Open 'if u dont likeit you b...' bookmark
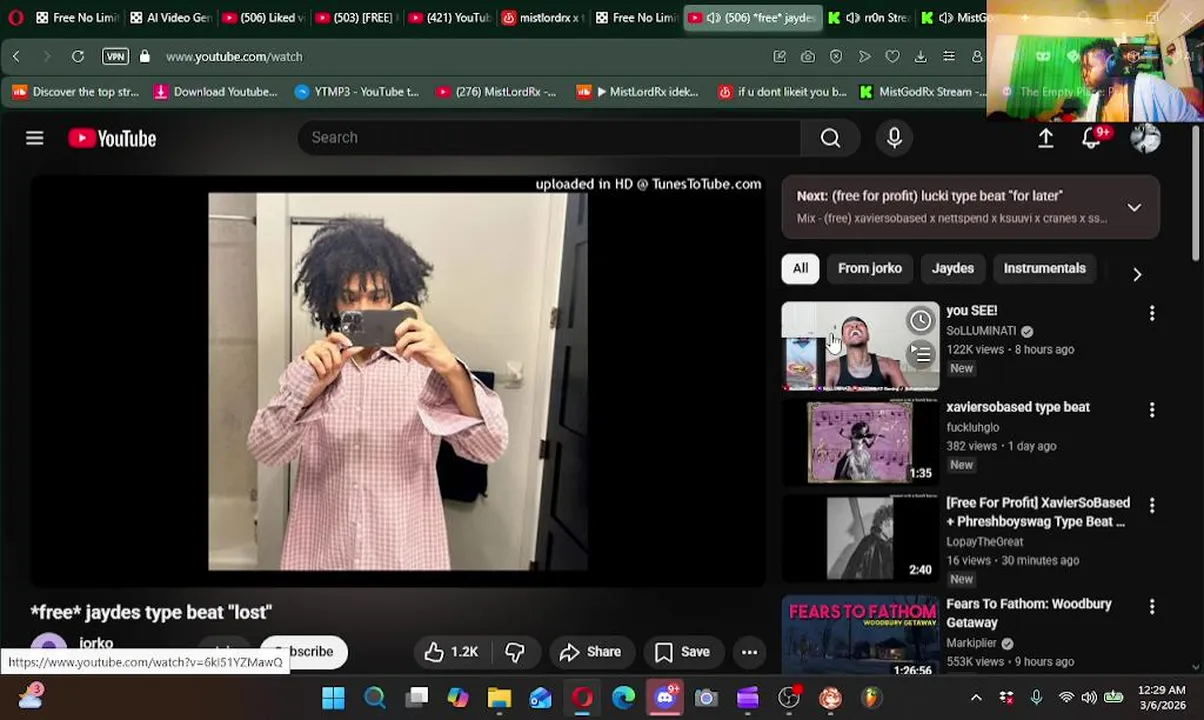The image size is (1204, 720). [x=782, y=92]
